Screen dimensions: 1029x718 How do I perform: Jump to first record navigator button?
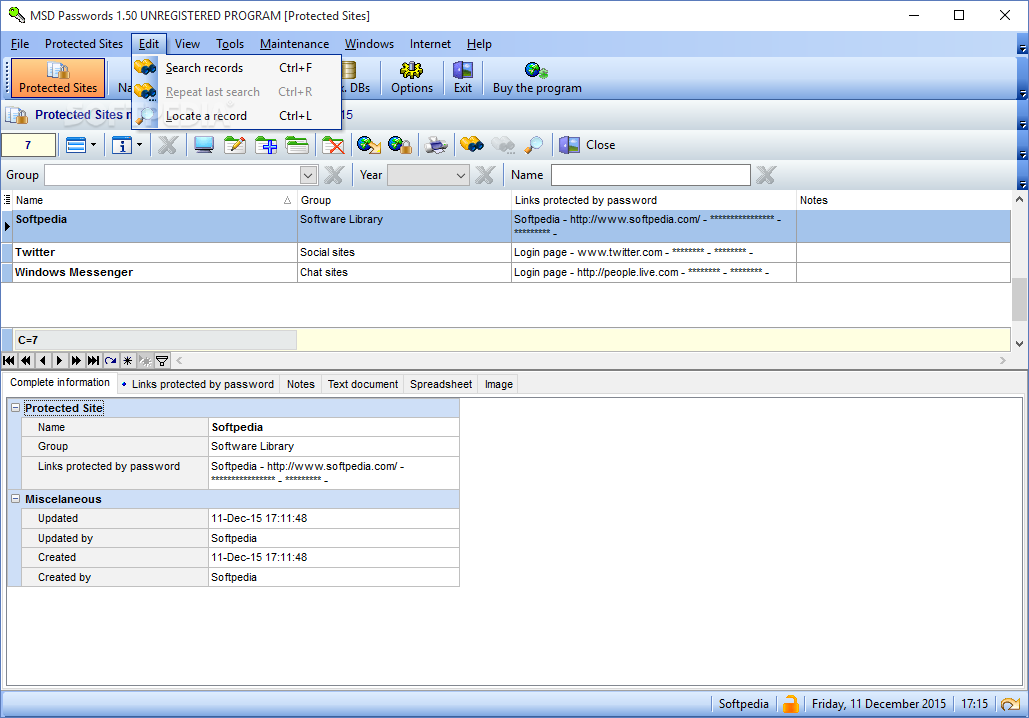pos(9,360)
